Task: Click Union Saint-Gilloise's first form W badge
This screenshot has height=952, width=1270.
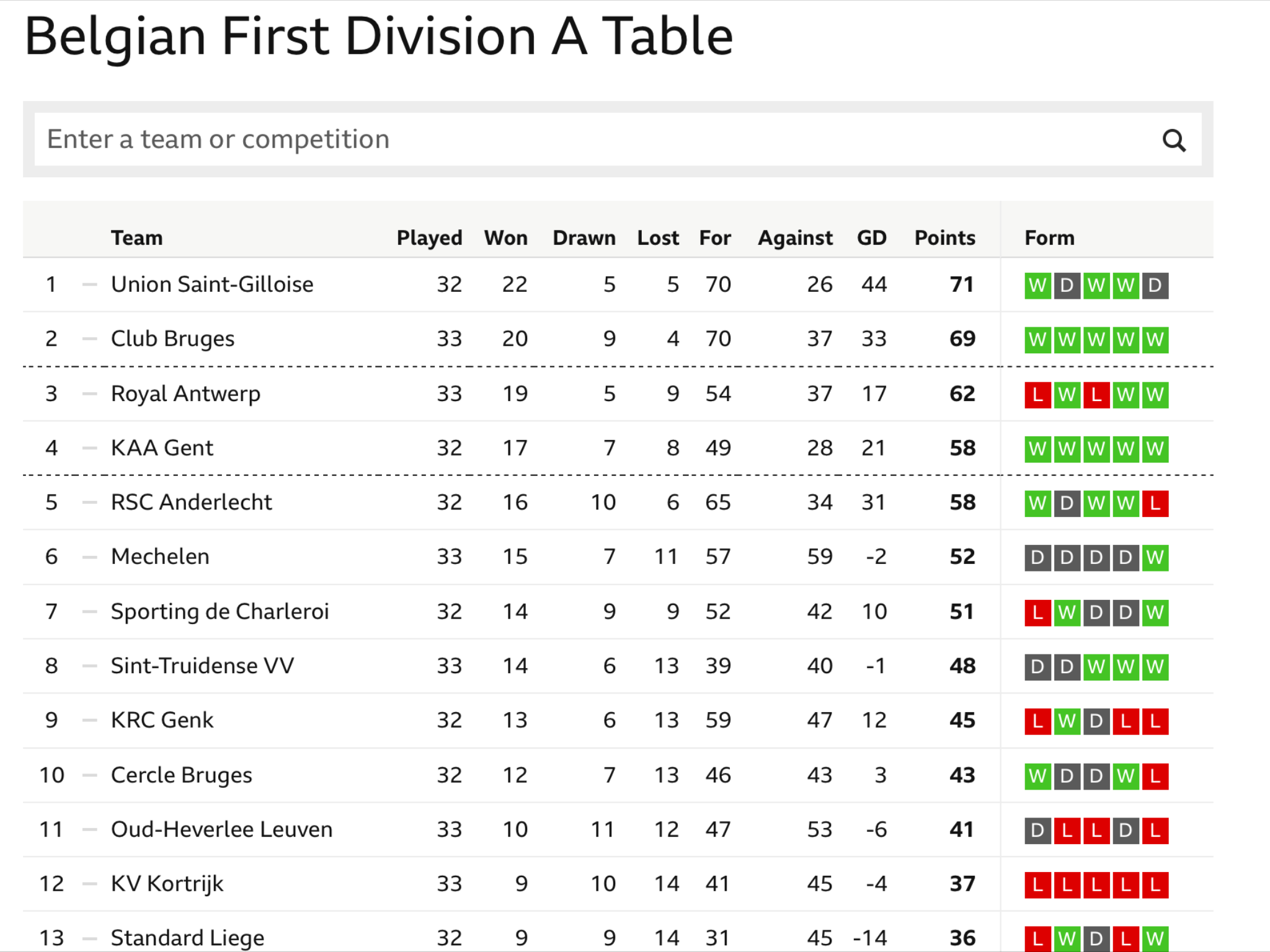Action: coord(1037,286)
